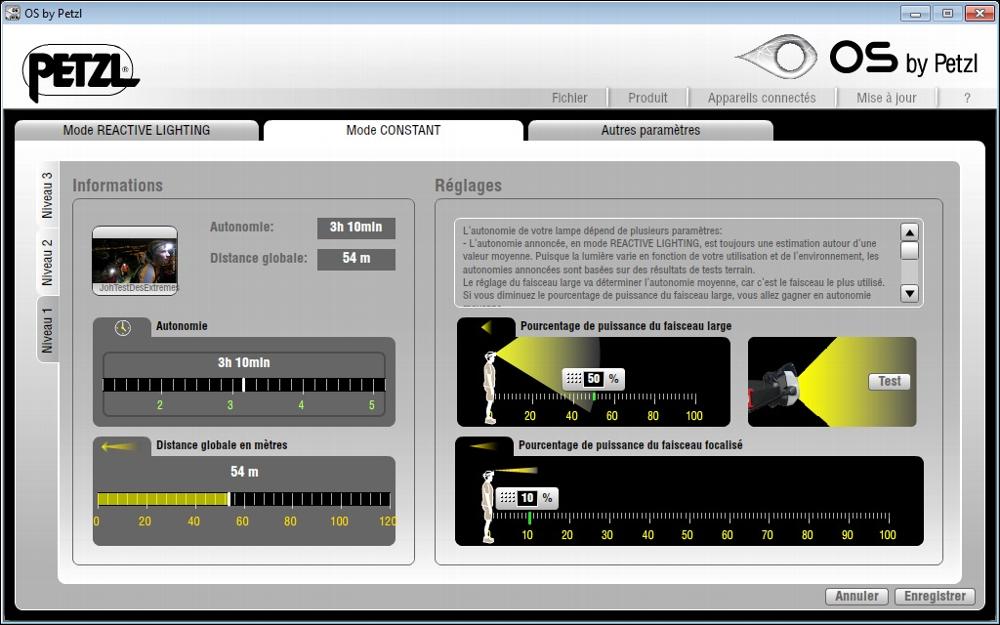Select the Niveau 1 side tab
The width and height of the screenshot is (1000, 625).
pyautogui.click(x=48, y=330)
